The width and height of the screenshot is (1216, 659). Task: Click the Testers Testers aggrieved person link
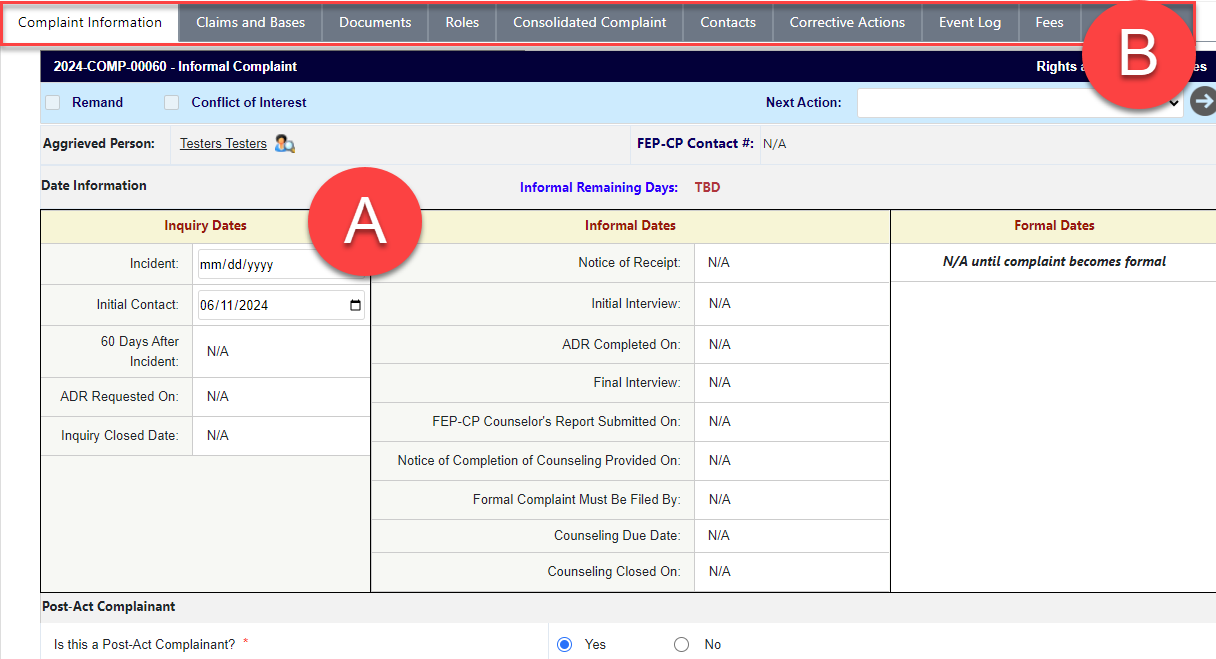pyautogui.click(x=223, y=144)
